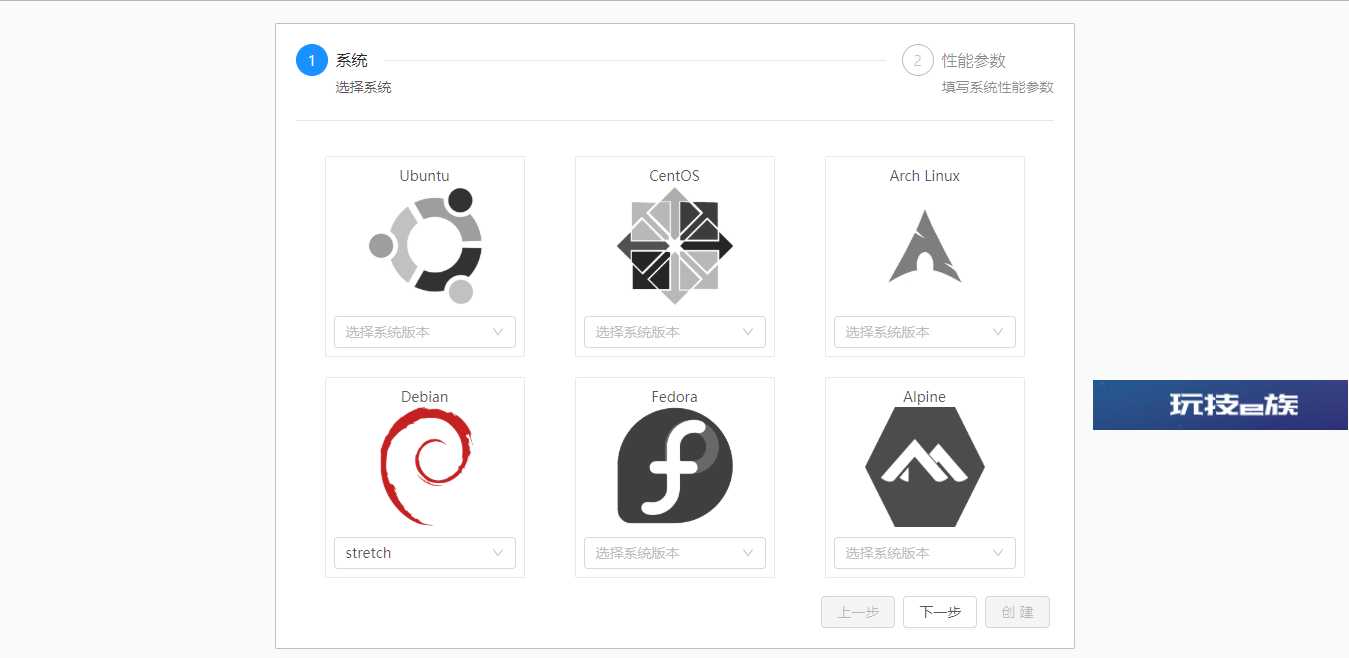Click the 创建 button
This screenshot has height=658, width=1349.
pyautogui.click(x=1017, y=612)
